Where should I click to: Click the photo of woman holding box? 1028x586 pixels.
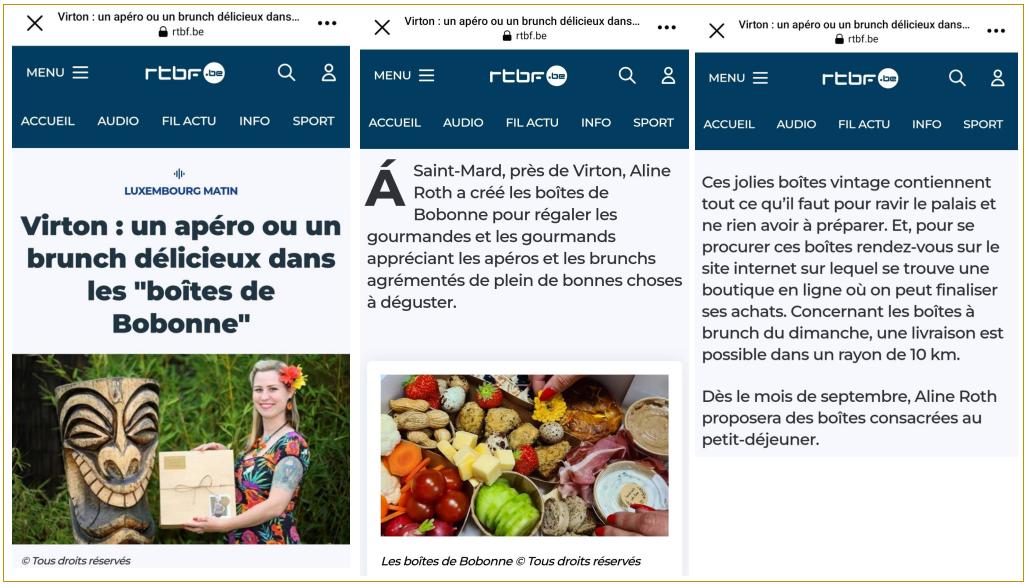pos(181,449)
